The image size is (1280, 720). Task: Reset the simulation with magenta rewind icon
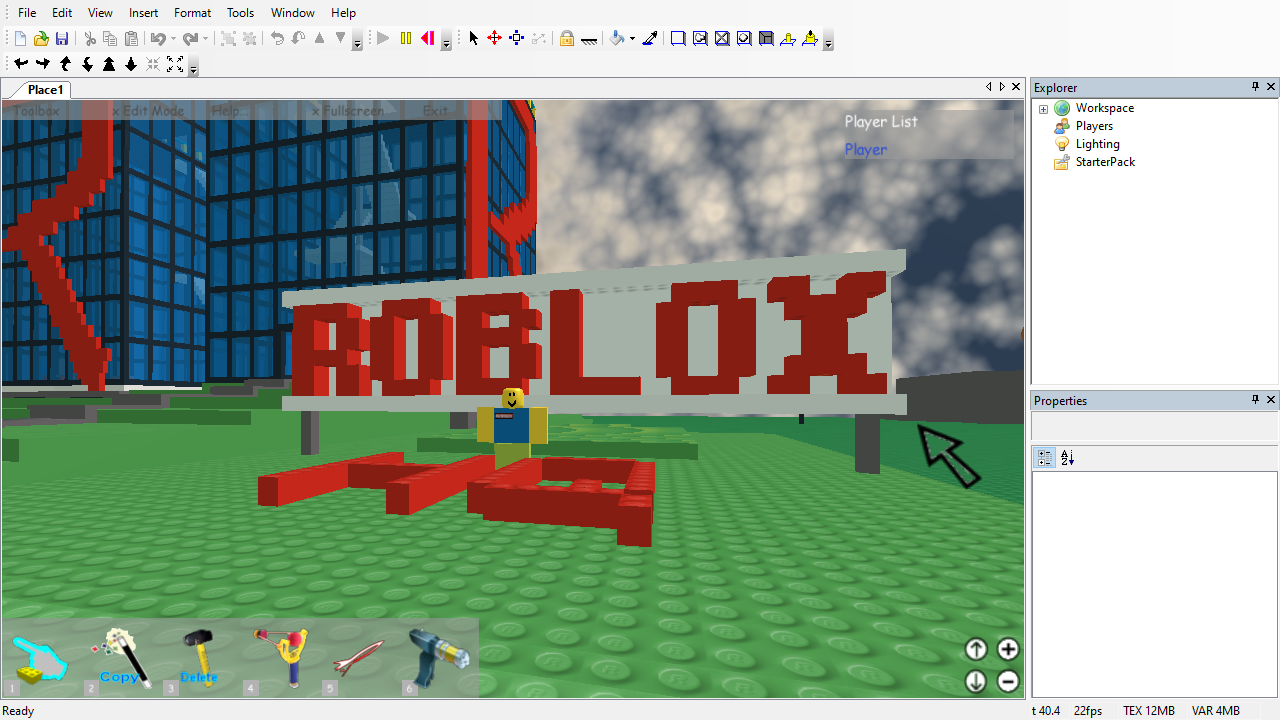(428, 39)
